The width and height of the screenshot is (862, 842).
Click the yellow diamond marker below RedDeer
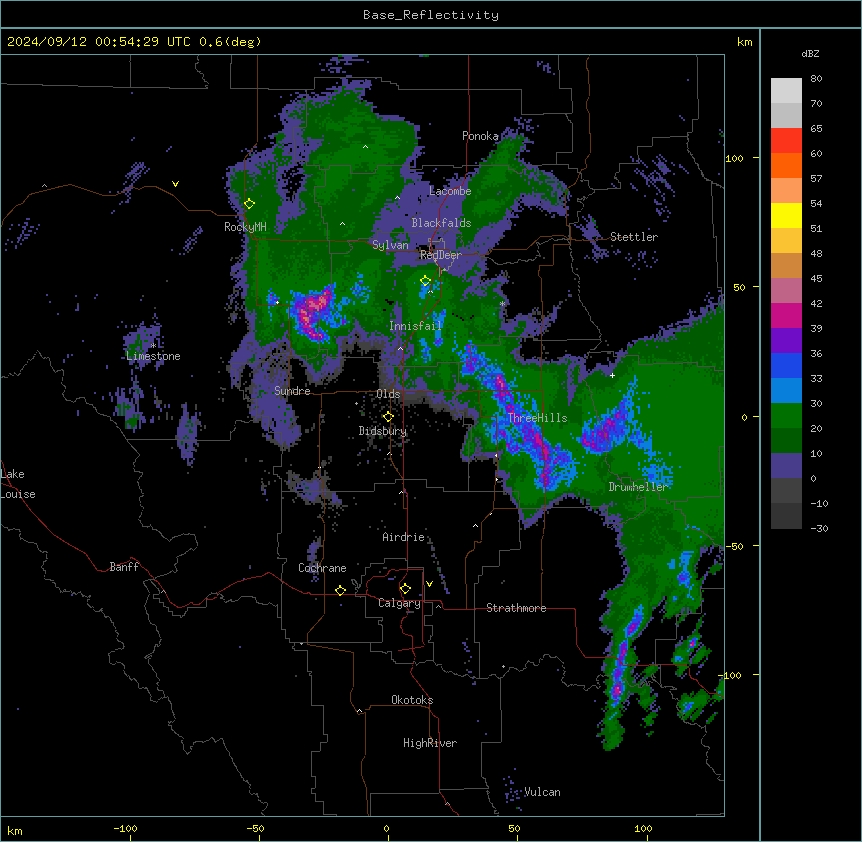pyautogui.click(x=425, y=281)
